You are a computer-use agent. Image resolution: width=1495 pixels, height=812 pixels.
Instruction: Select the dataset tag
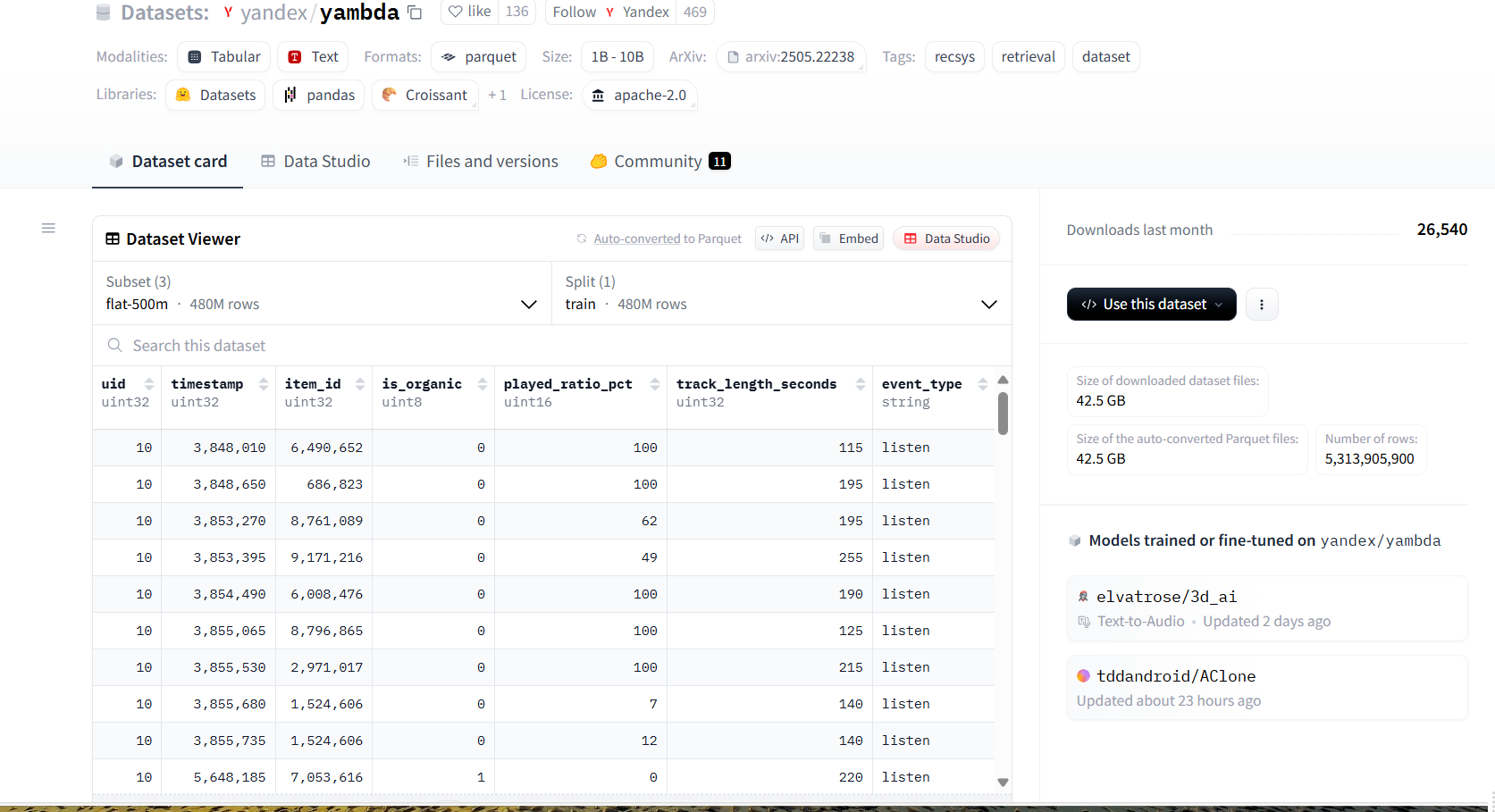[x=1105, y=56]
